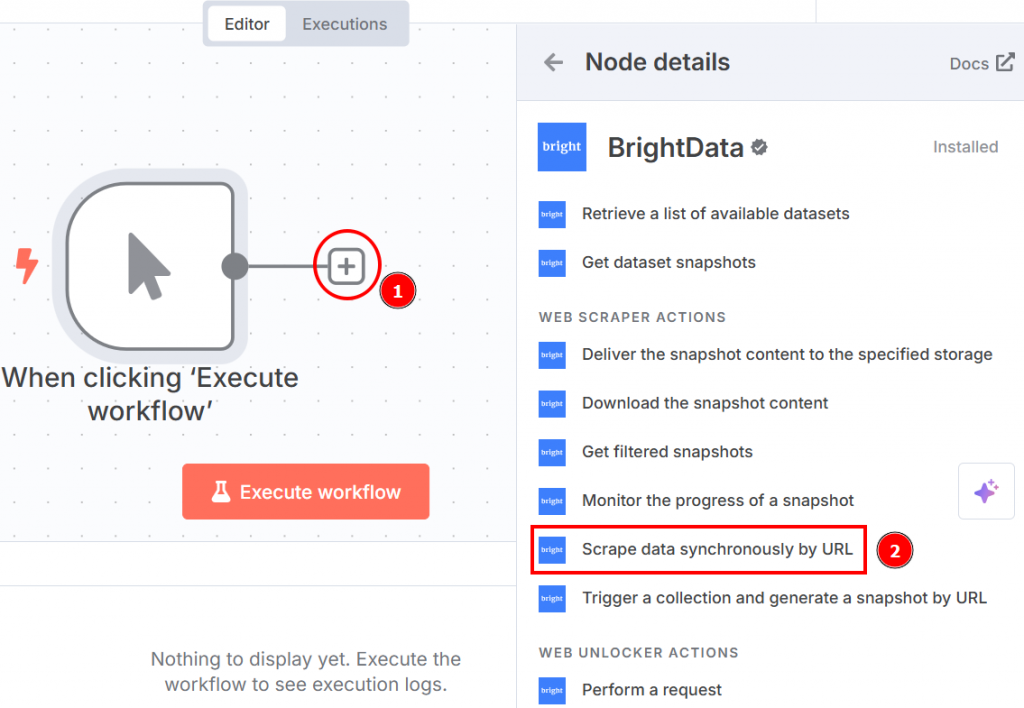Click the Execute workflow button
The width and height of the screenshot is (1024, 708).
(305, 491)
